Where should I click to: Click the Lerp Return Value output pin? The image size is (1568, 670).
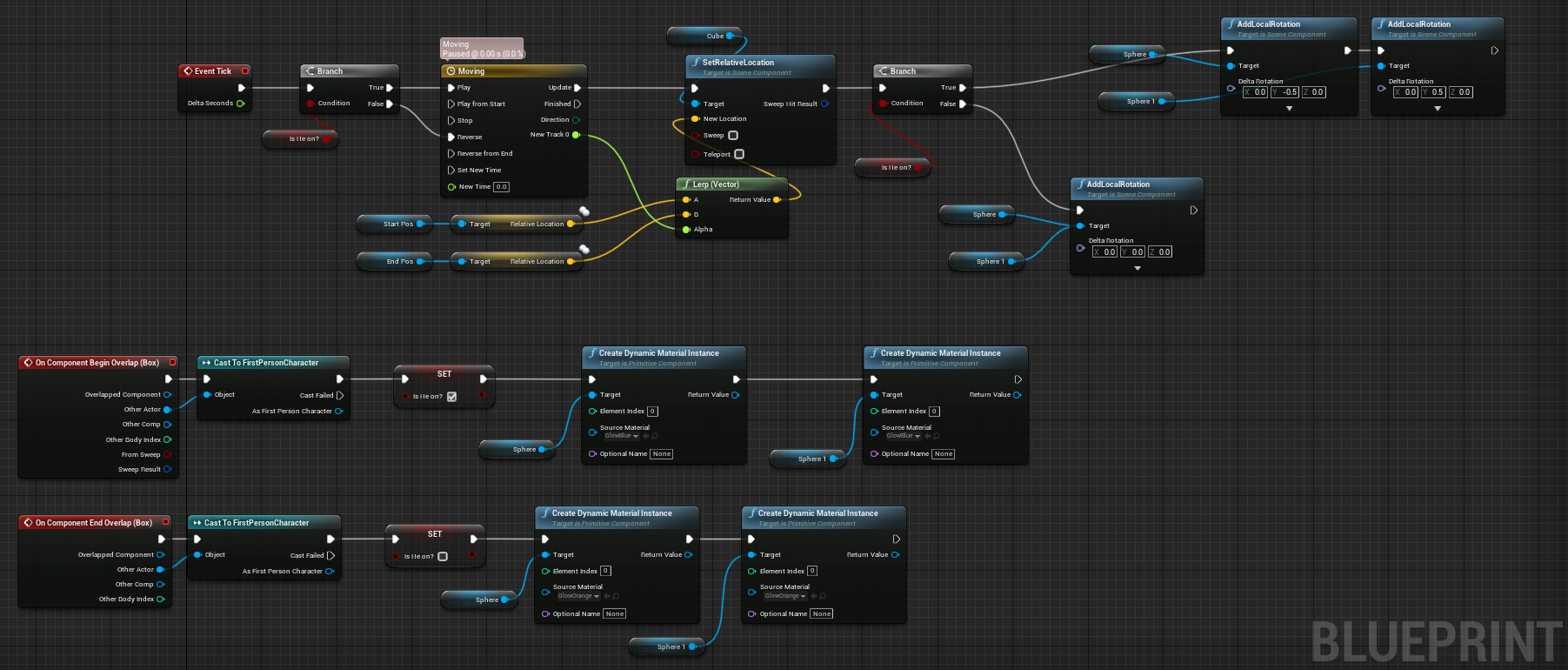click(x=777, y=199)
